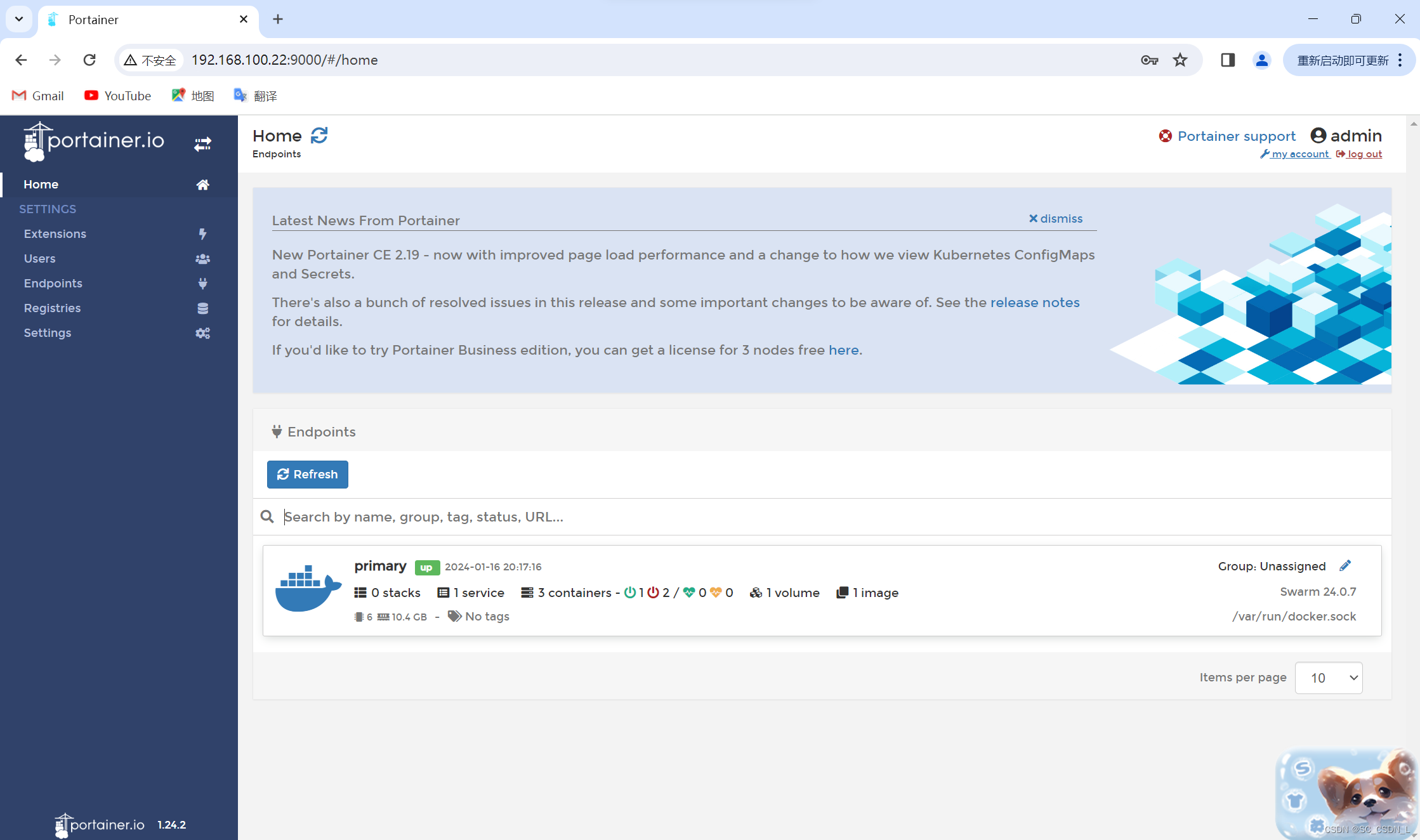Click the Users group icon
This screenshot has height=840, width=1420.
click(202, 259)
